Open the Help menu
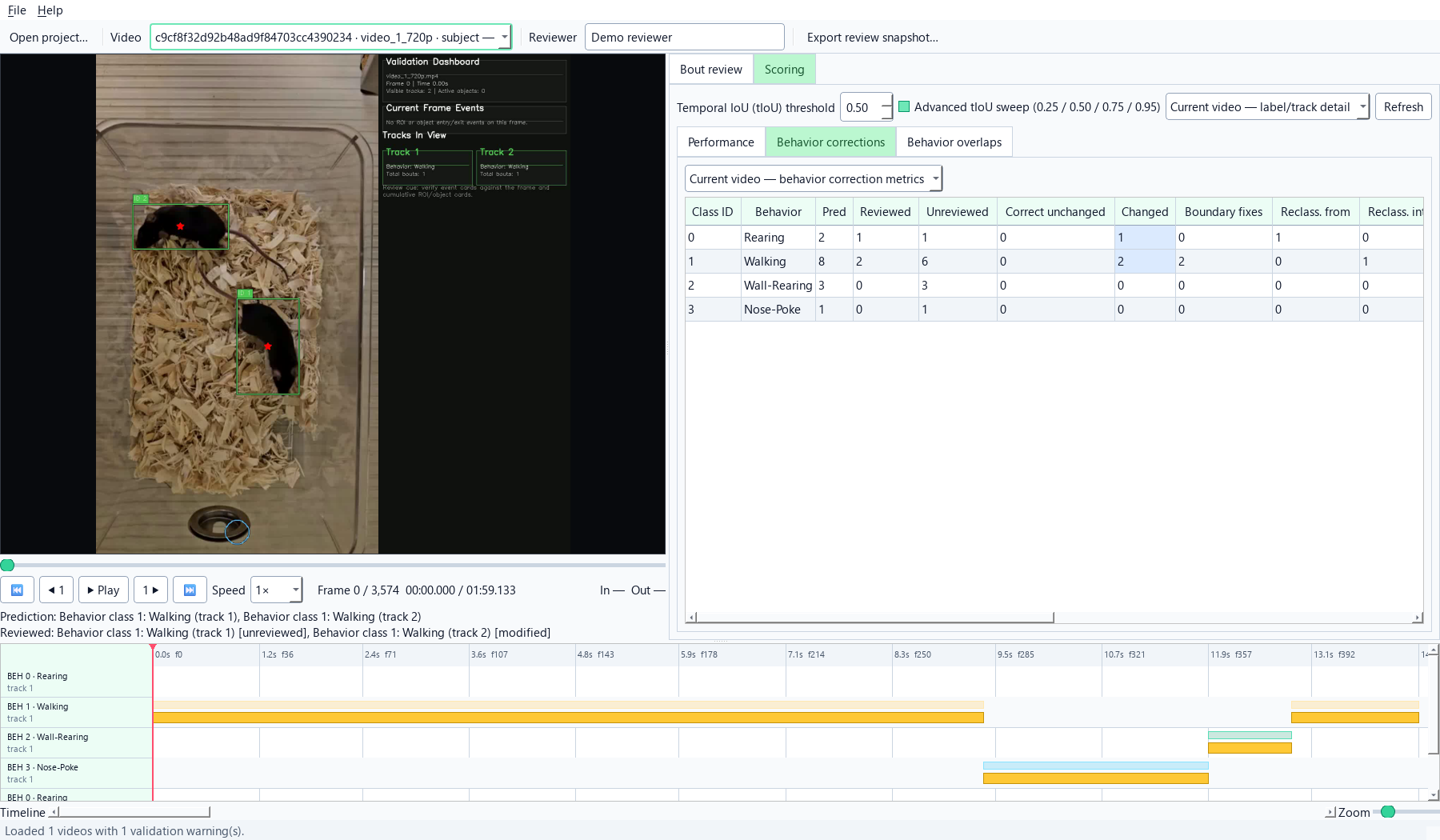This screenshot has width=1440, height=840. (50, 10)
